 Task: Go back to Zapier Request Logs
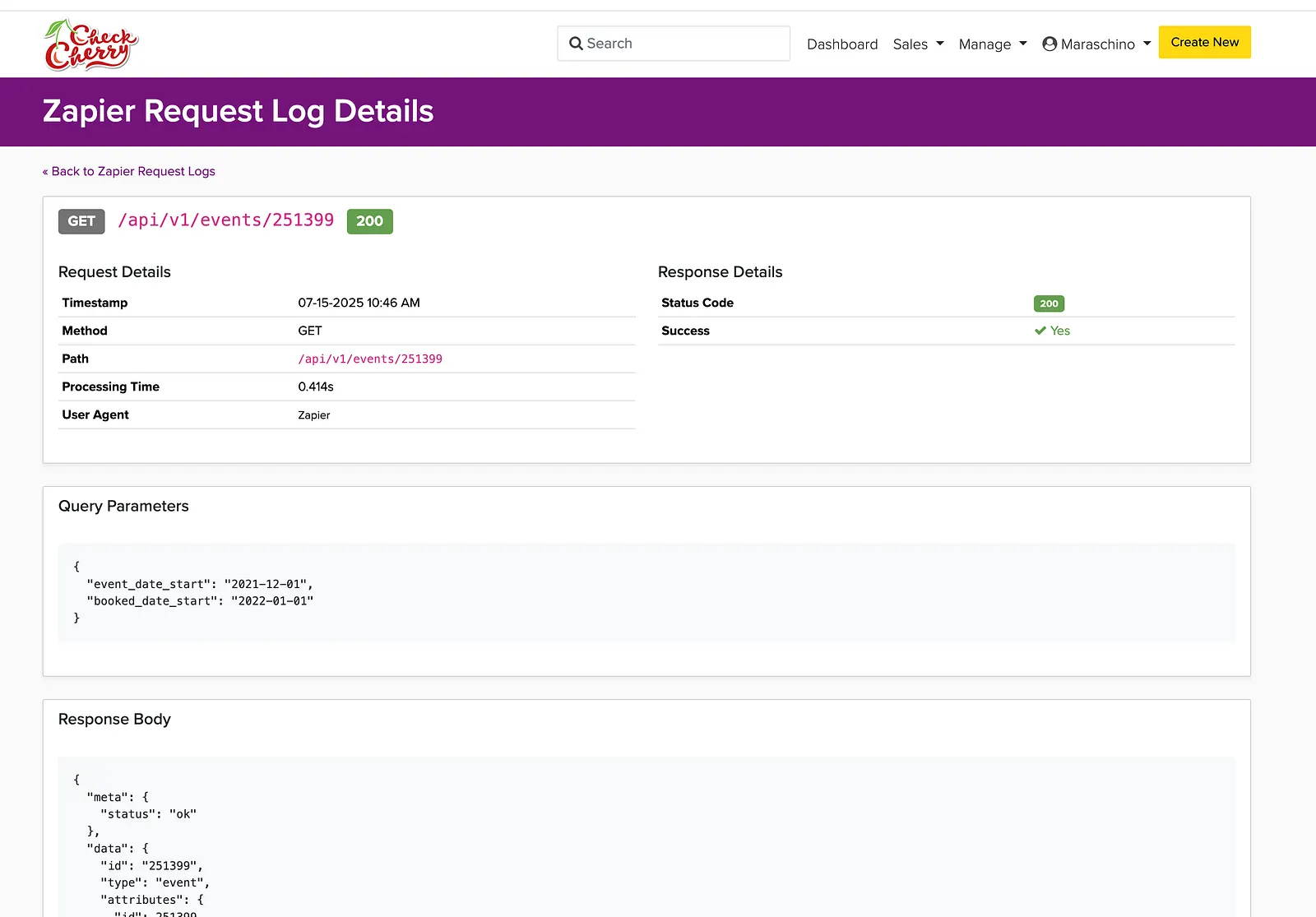[129, 171]
